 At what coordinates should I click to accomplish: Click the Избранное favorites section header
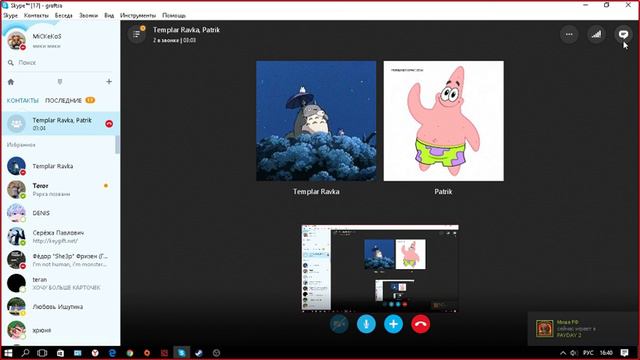tap(21, 145)
